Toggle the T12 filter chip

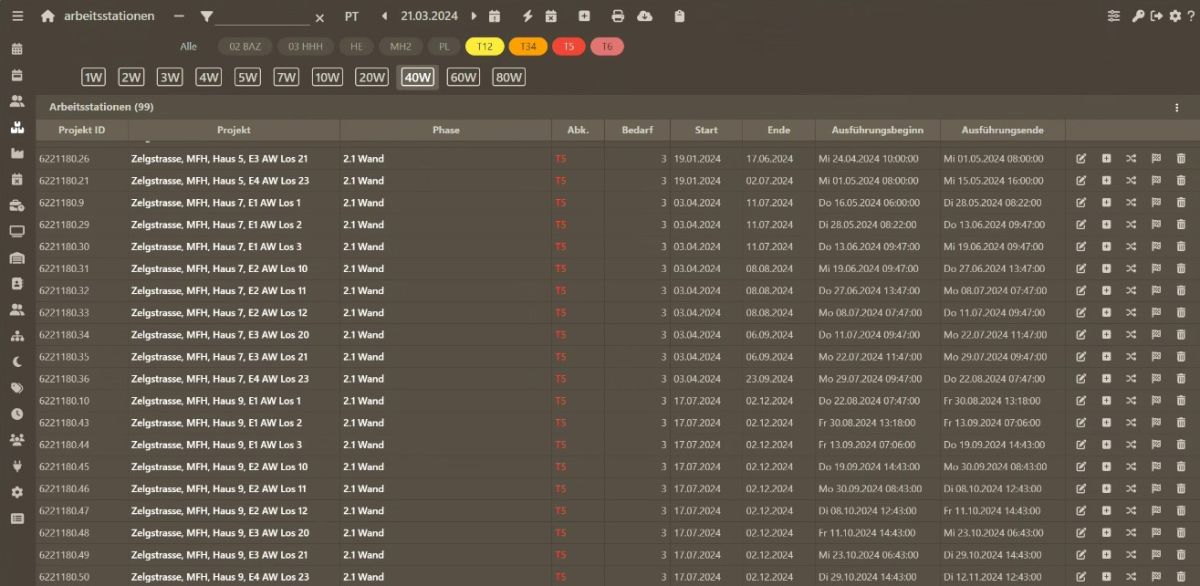coord(485,46)
